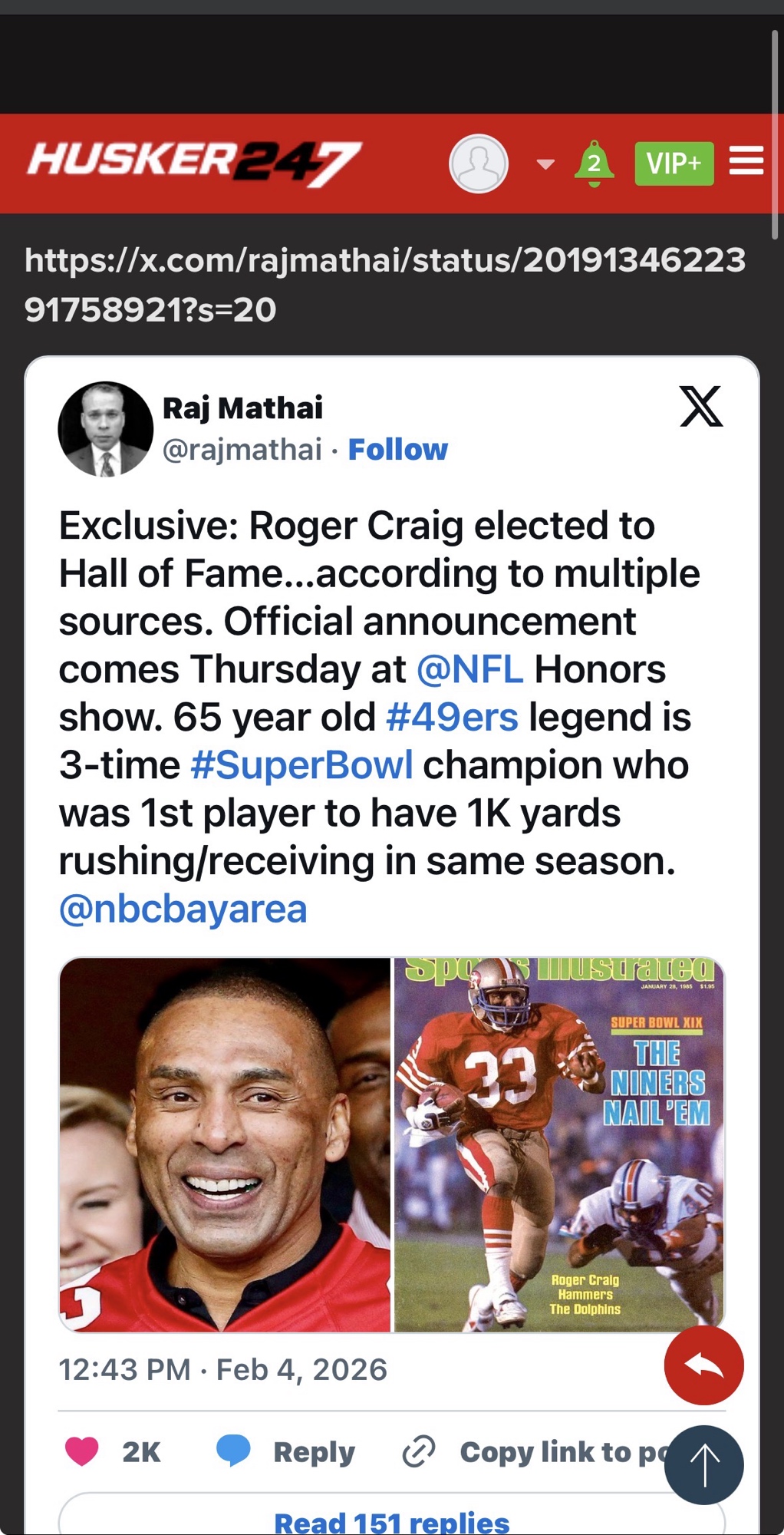Screen dimensions: 784x1535
Task: Follow @rajmathai from the embedded tweet
Action: pos(397,450)
